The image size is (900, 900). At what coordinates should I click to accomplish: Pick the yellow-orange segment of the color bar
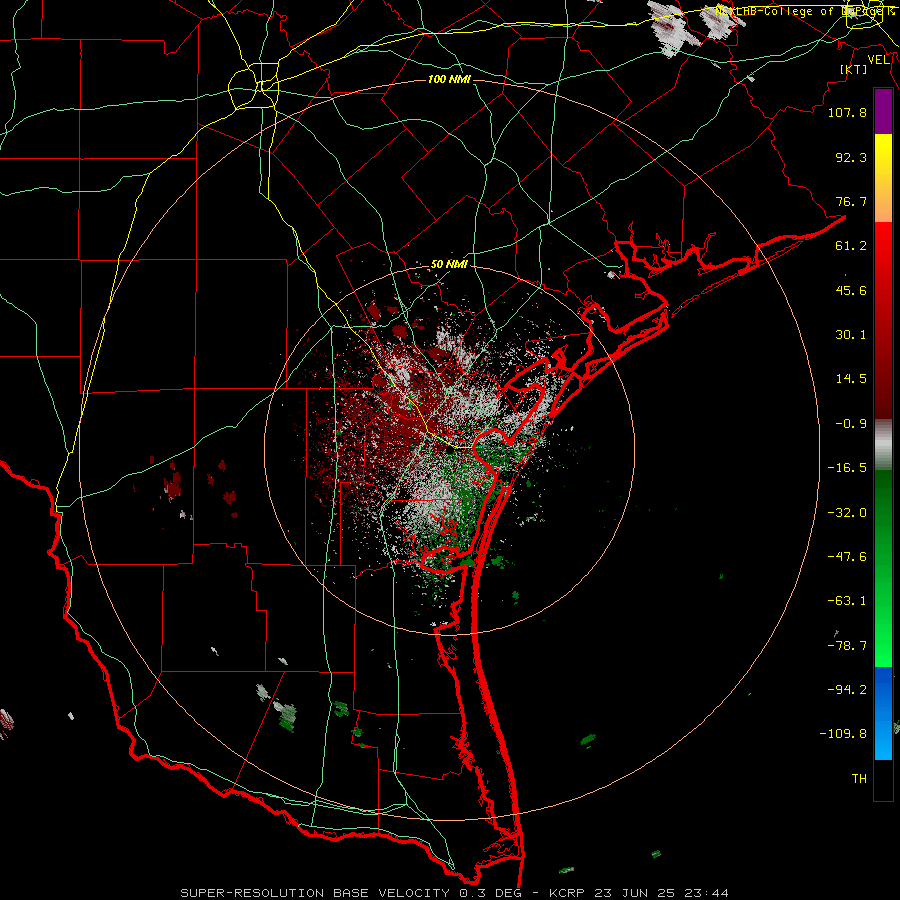[883, 178]
